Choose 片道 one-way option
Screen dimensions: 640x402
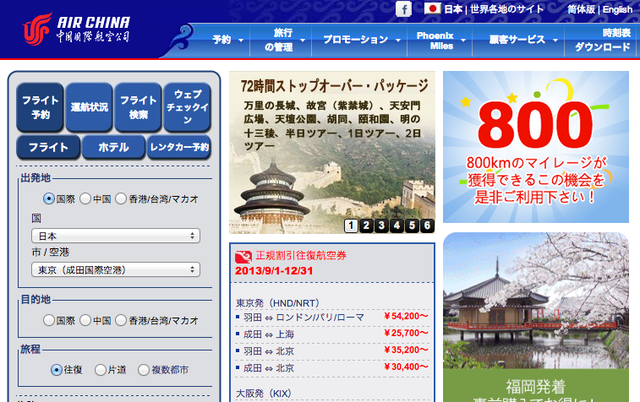click(x=100, y=370)
